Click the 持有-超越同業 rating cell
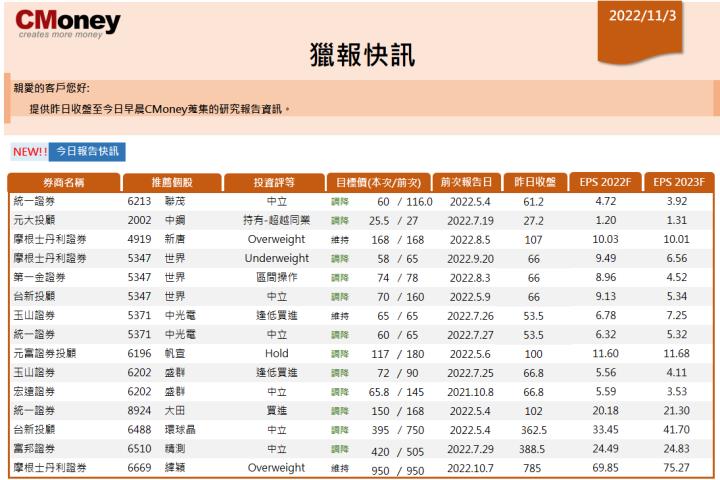 [276, 220]
